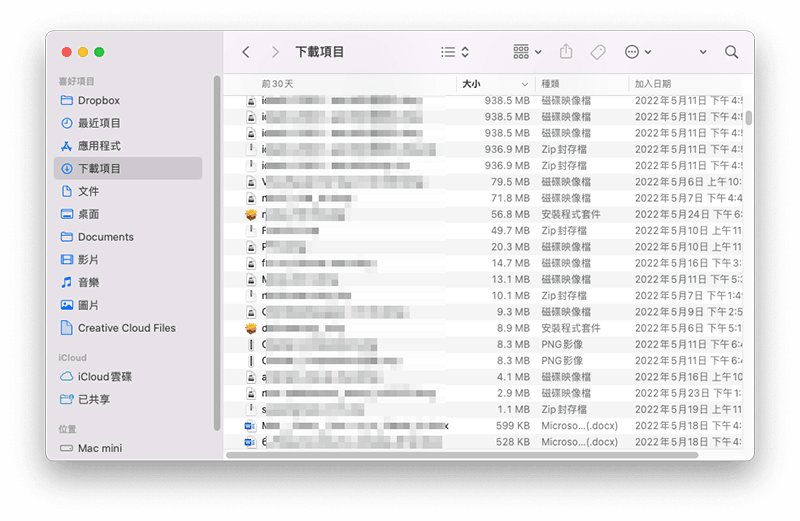Open Creative Cloud Files in sidebar
Image resolution: width=800 pixels, height=521 pixels.
click(x=128, y=328)
